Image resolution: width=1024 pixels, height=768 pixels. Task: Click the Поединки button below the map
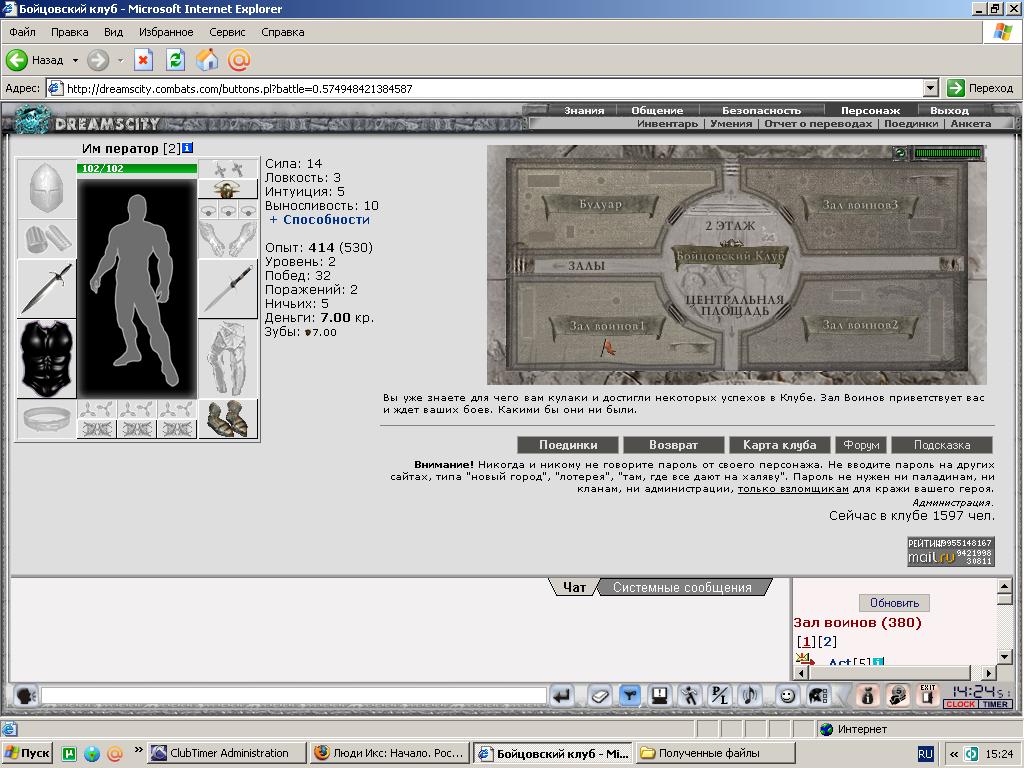(568, 445)
